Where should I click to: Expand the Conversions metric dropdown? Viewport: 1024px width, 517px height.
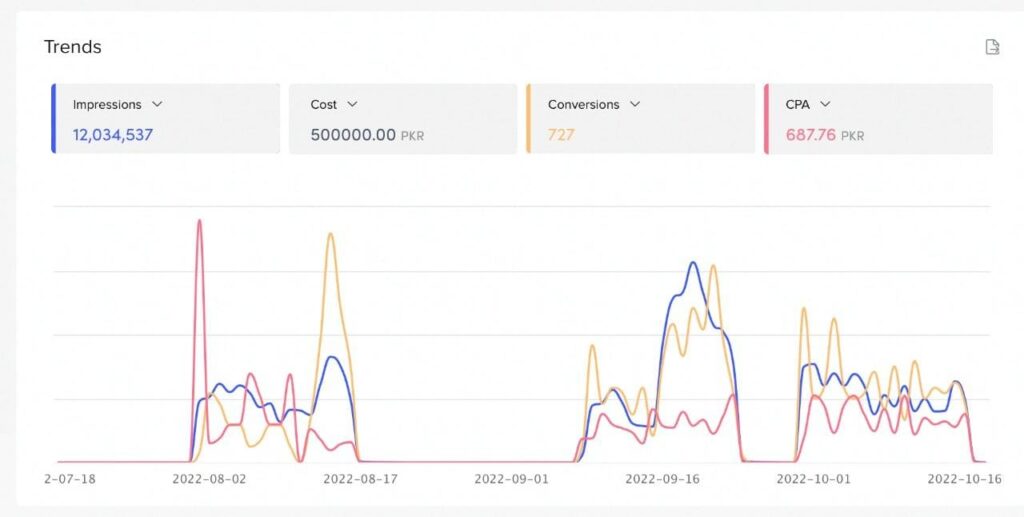click(x=636, y=104)
